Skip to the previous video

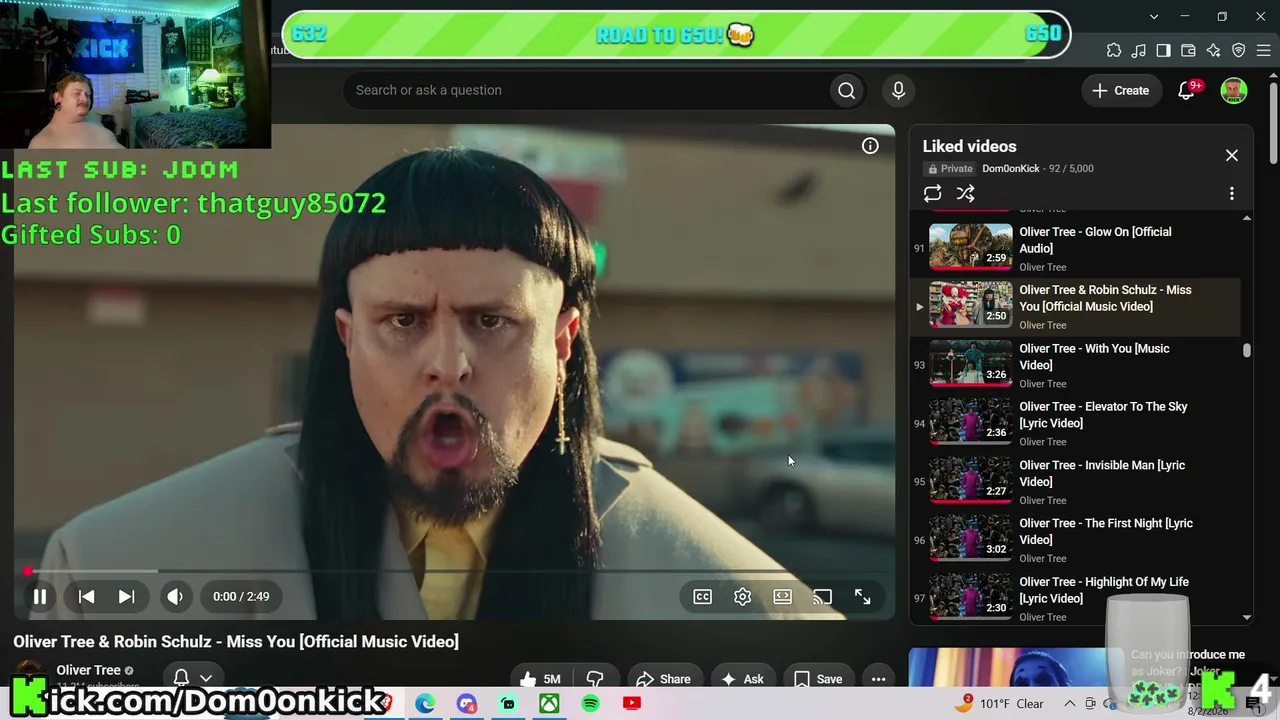pos(87,597)
